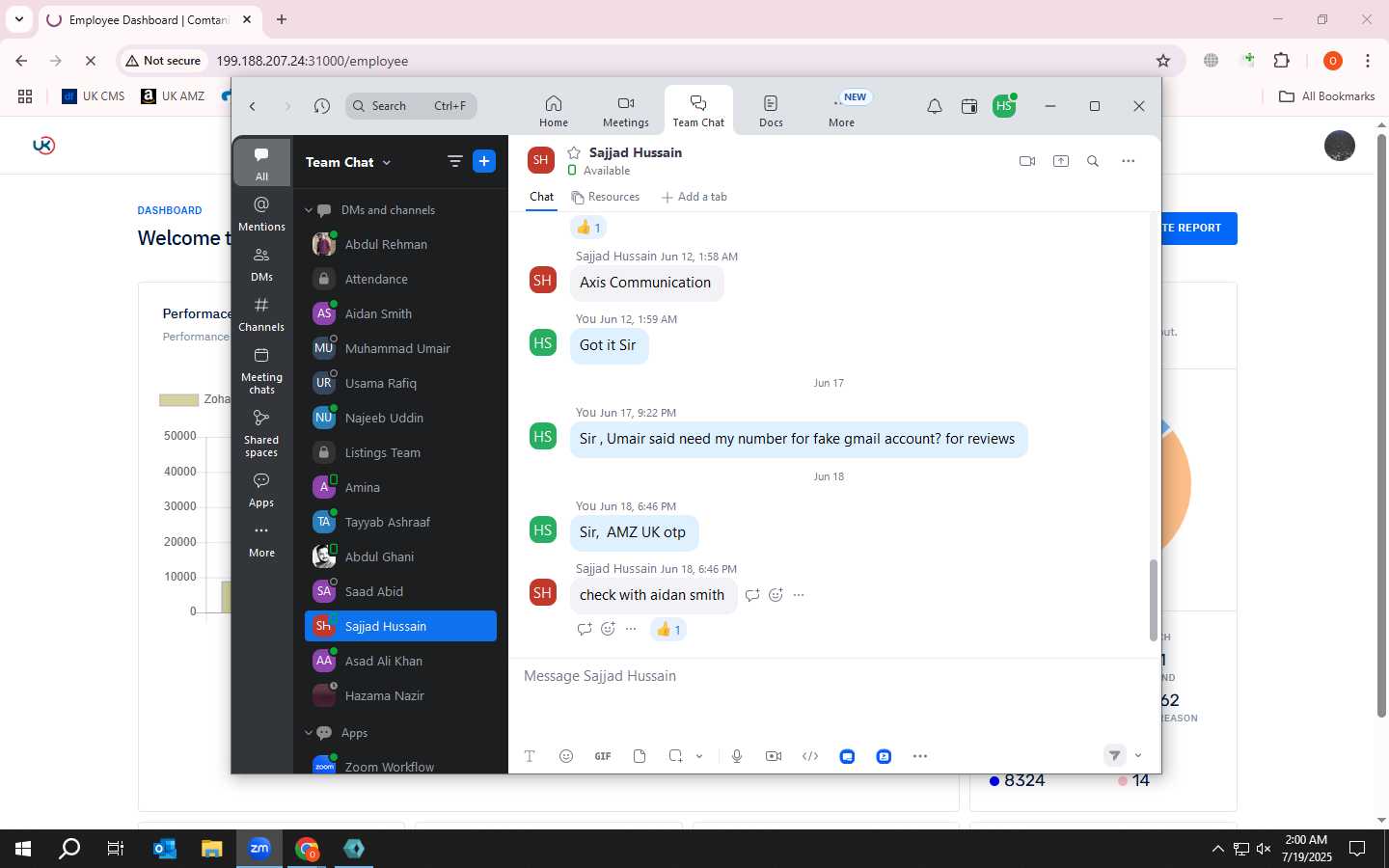The image size is (1389, 868).
Task: Open Zoom history clock icon
Action: pyautogui.click(x=322, y=106)
